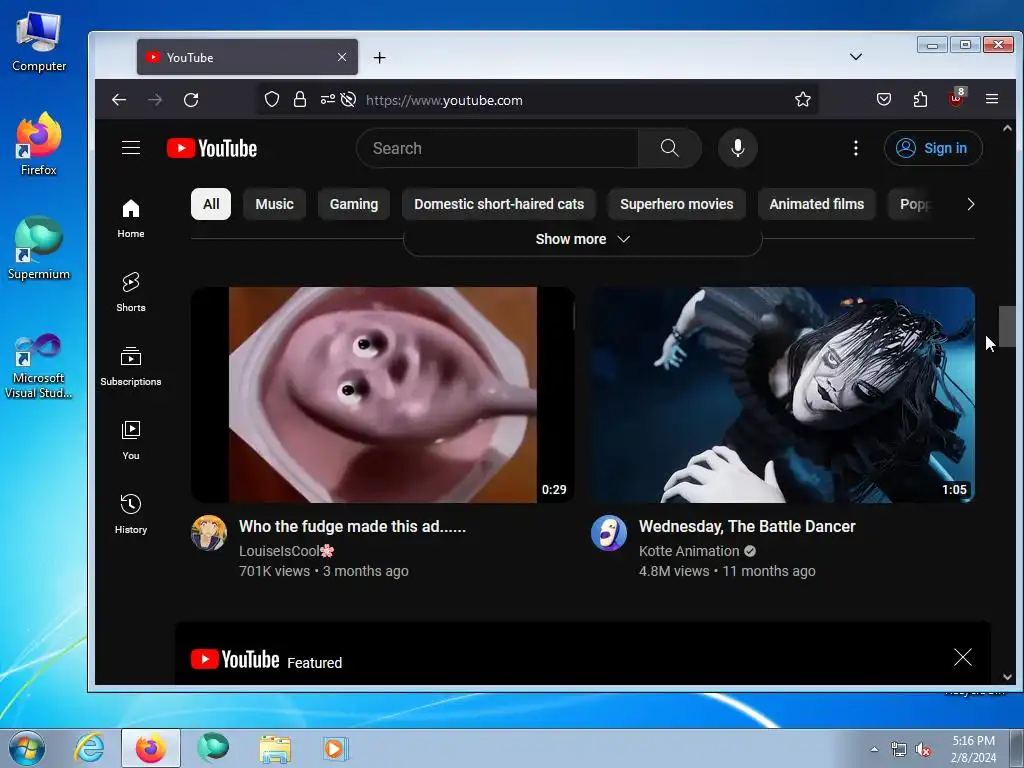
Task: Click the scrollbar down arrow
Action: 1007,677
